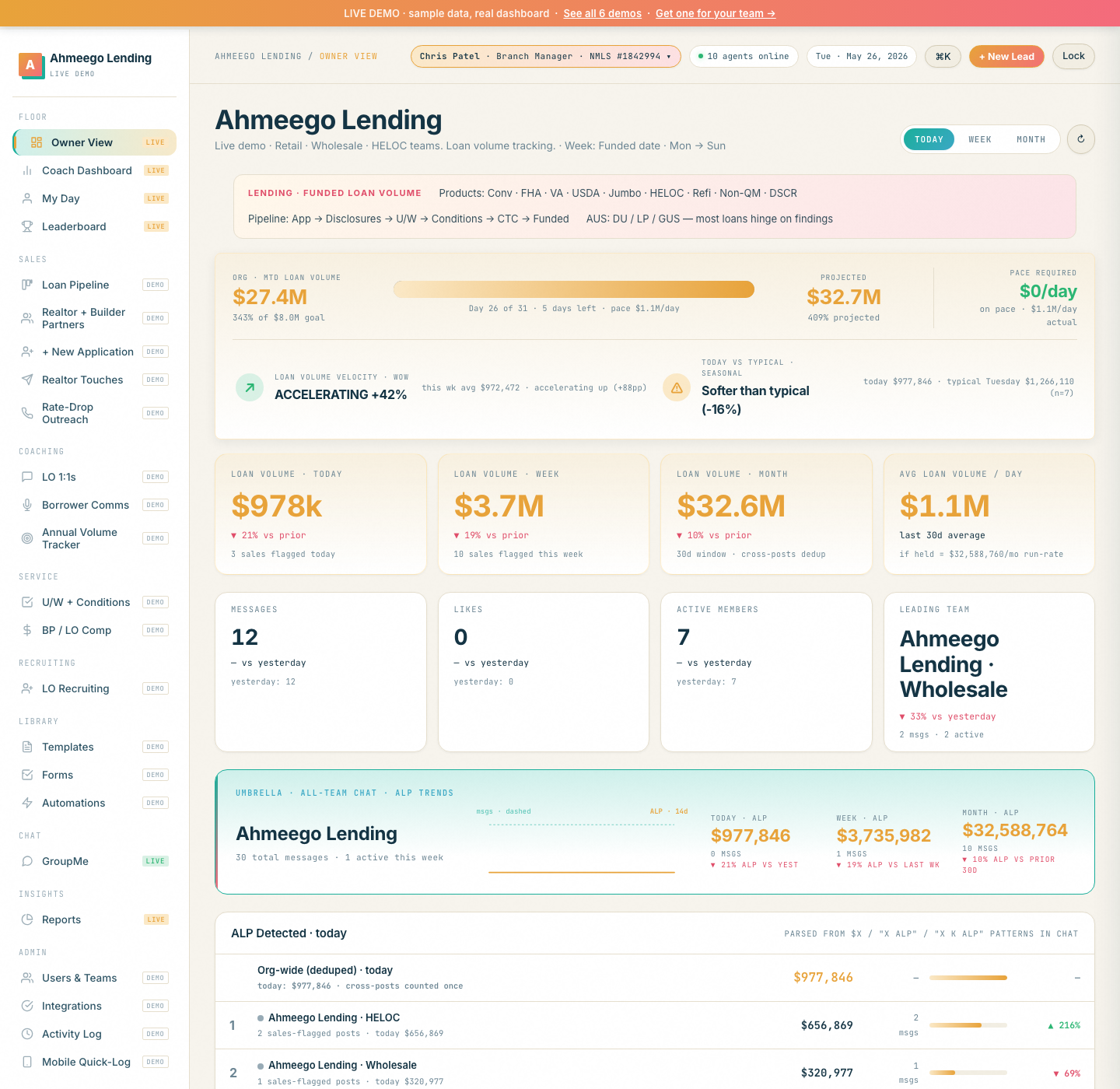Click LO Recruiting add-person icon
This screenshot has width=1120, height=1089.
(x=27, y=688)
